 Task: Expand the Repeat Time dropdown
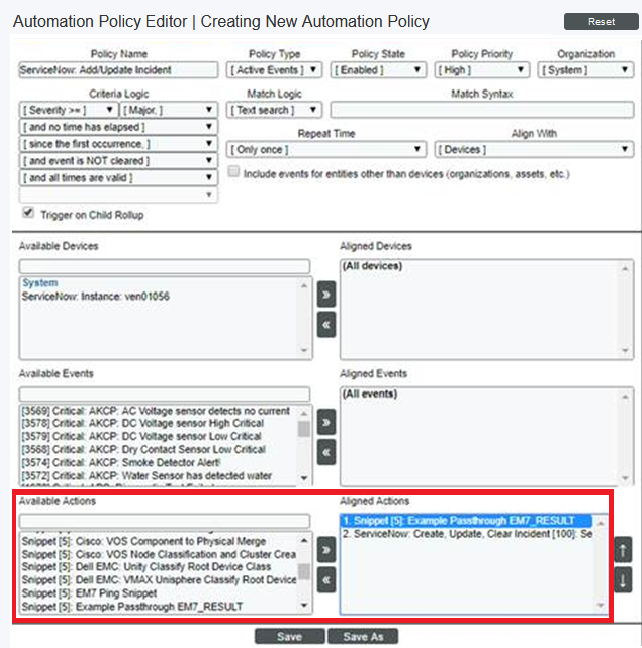(x=326, y=150)
